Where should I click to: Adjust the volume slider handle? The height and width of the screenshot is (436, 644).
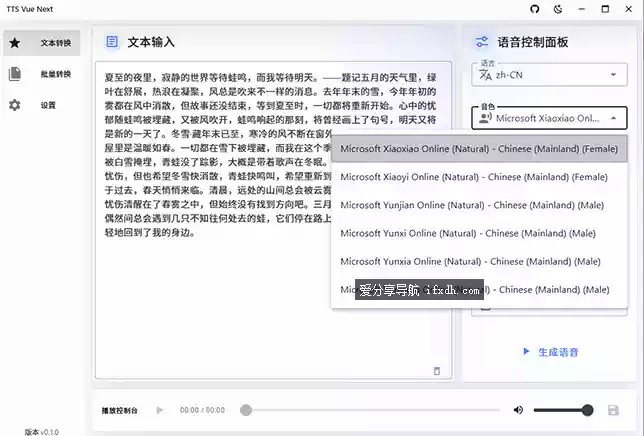click(587, 410)
